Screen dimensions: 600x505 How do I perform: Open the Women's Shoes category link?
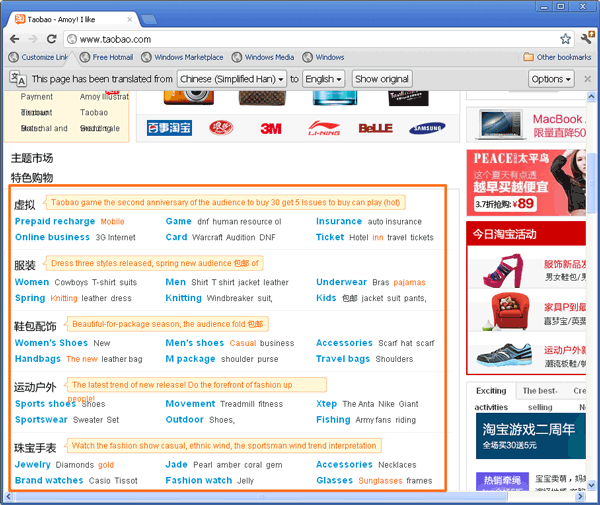tap(51, 343)
